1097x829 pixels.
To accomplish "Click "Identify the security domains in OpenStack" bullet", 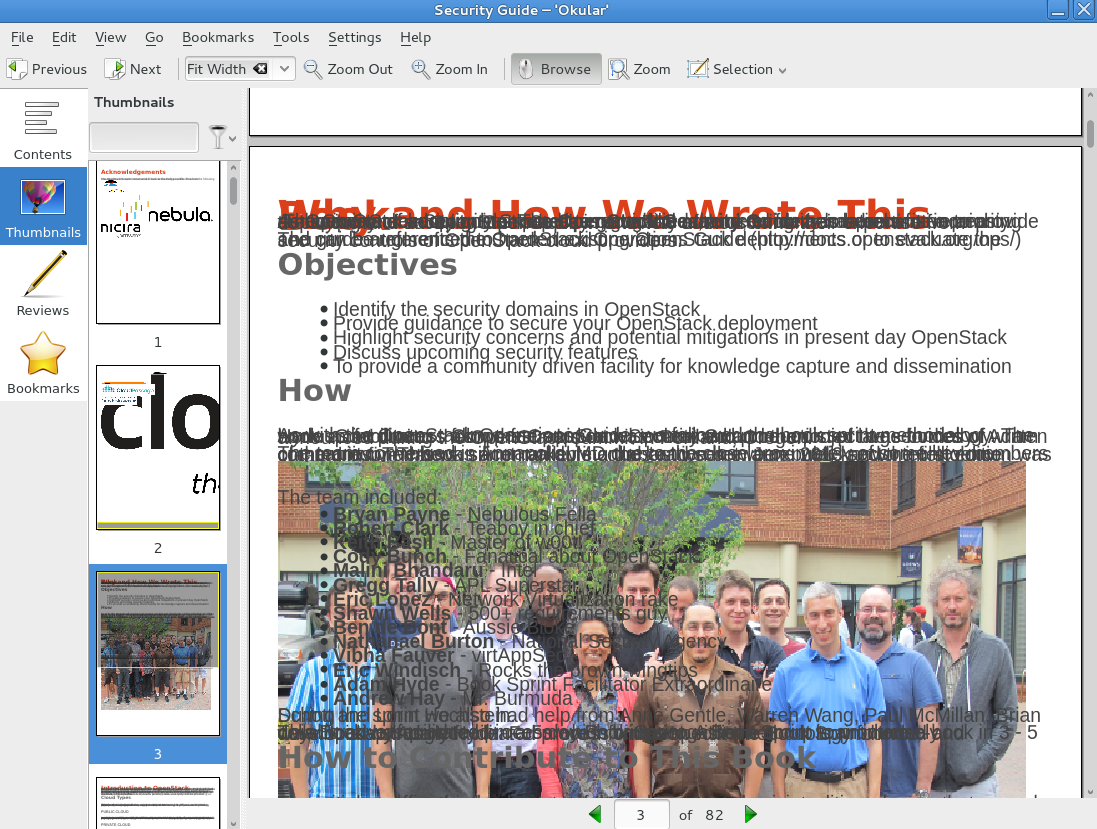I will click(516, 309).
